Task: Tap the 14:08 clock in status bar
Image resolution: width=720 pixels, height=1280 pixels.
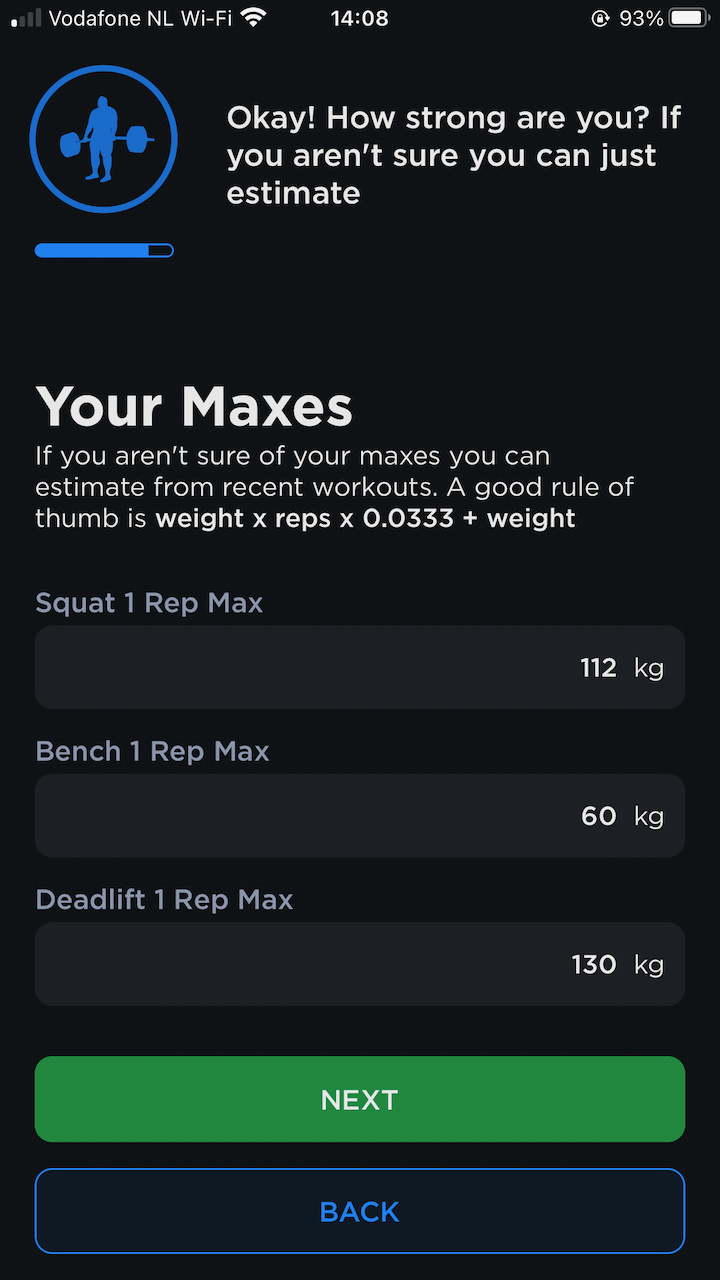Action: tap(359, 18)
